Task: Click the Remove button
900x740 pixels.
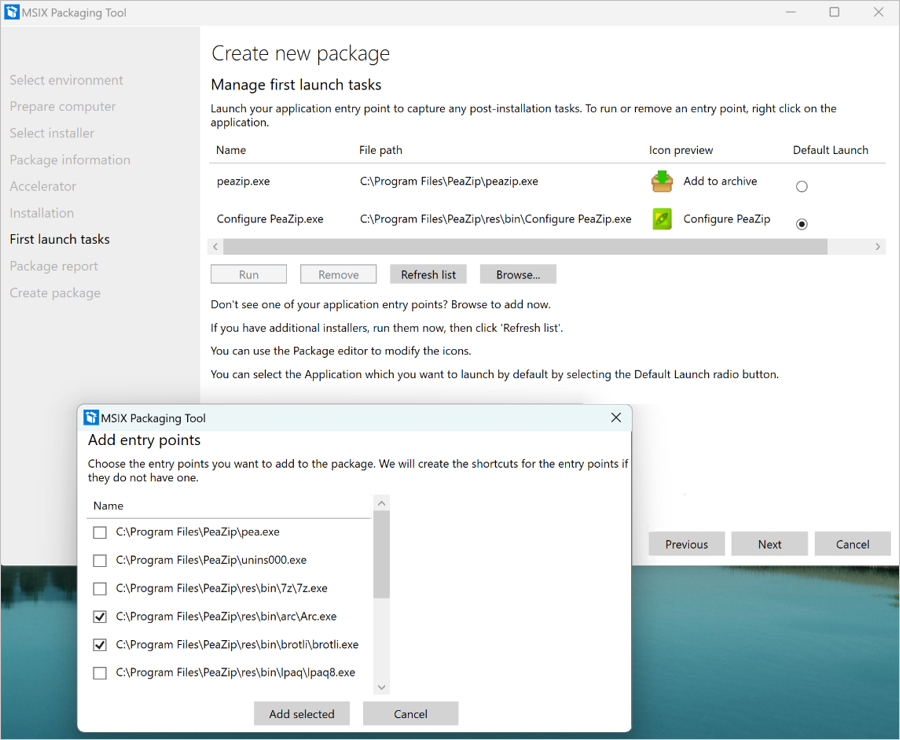Action: coord(338,274)
